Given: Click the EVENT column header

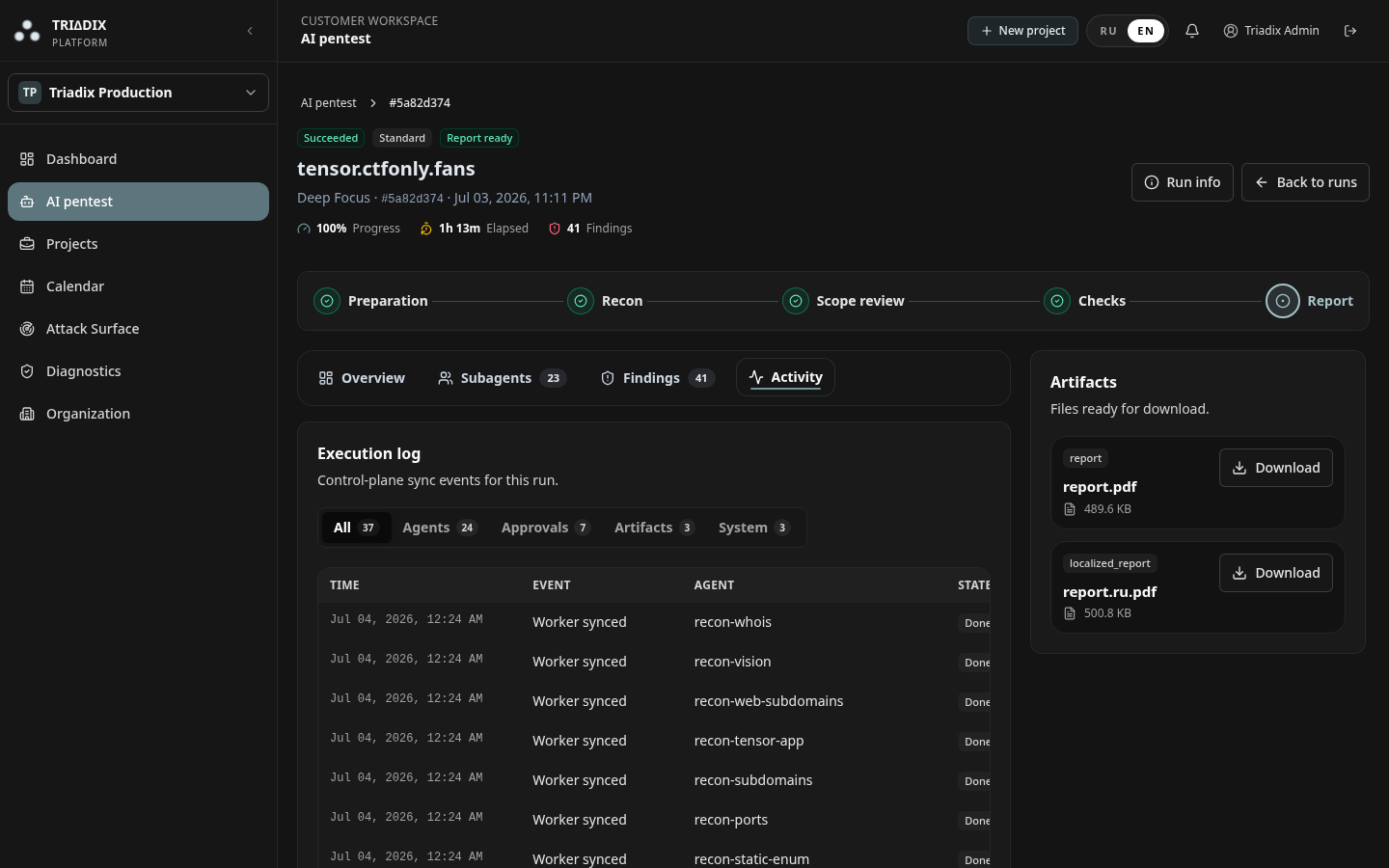Looking at the screenshot, I should pos(552,585).
